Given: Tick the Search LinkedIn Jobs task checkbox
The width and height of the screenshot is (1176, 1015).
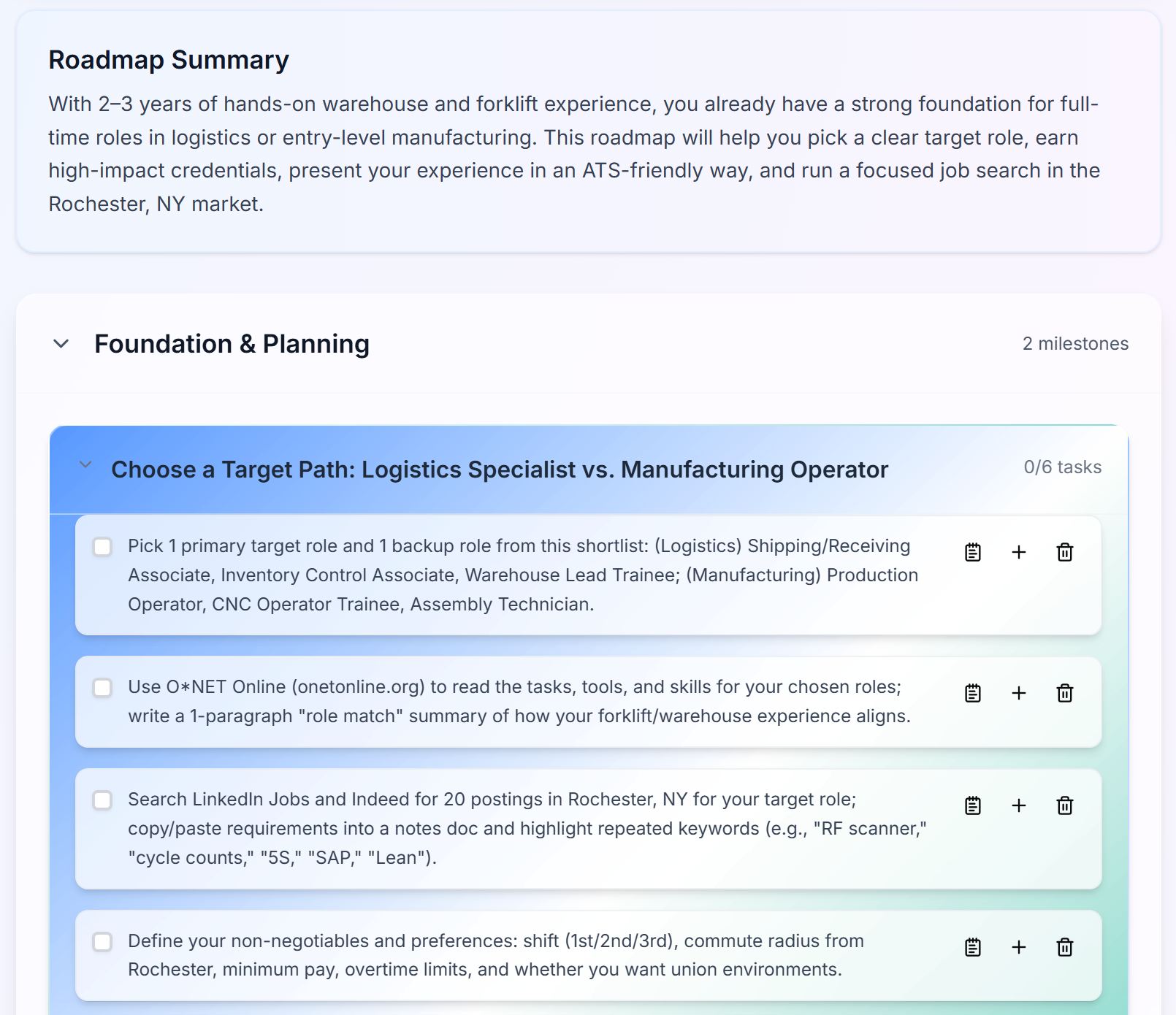Looking at the screenshot, I should [102, 800].
